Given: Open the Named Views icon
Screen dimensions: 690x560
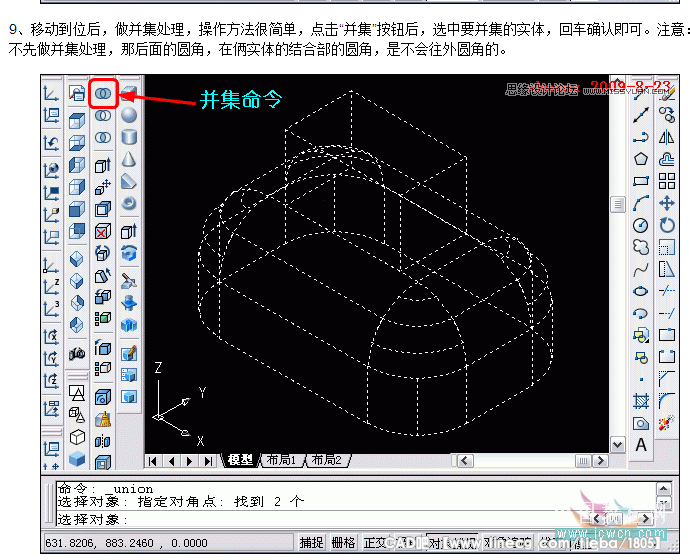Looking at the screenshot, I should (x=77, y=93).
